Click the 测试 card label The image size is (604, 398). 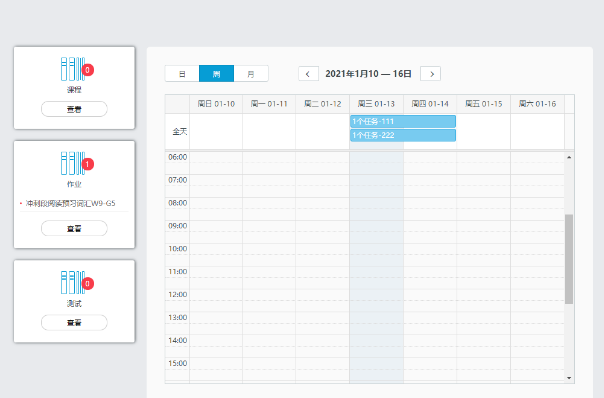coord(74,304)
